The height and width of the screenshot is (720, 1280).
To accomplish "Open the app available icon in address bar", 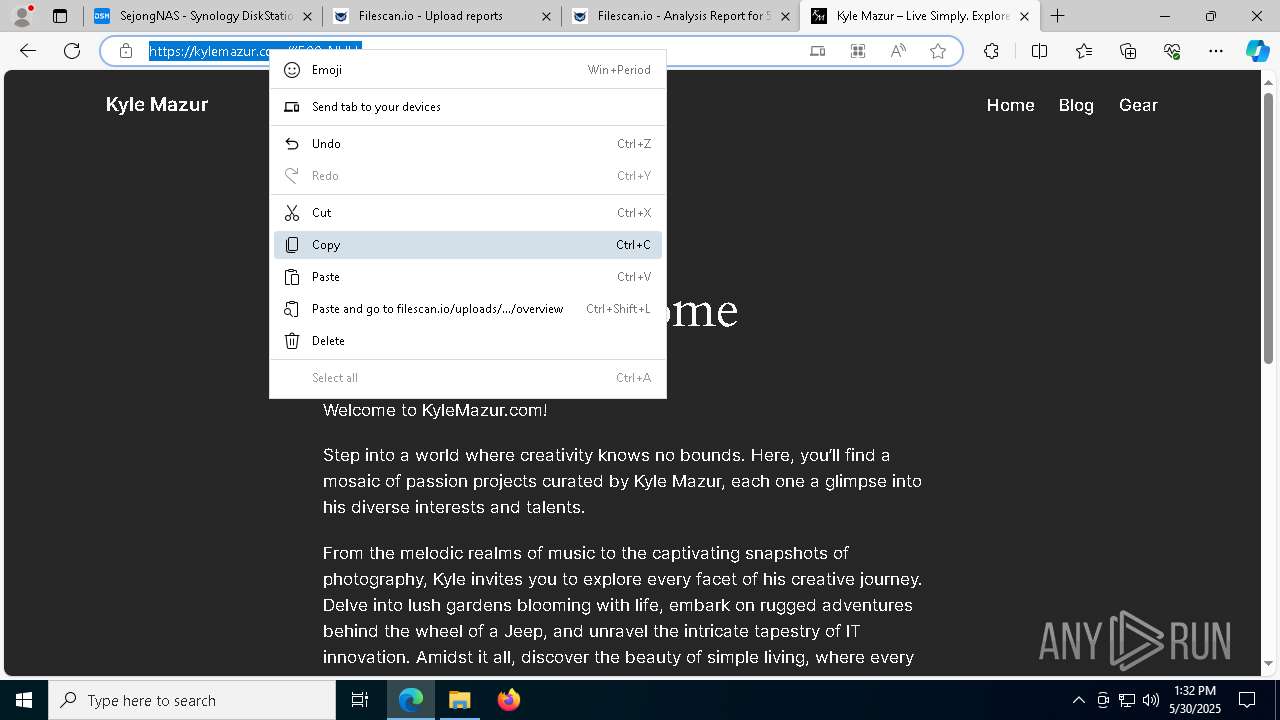I will pyautogui.click(x=818, y=51).
